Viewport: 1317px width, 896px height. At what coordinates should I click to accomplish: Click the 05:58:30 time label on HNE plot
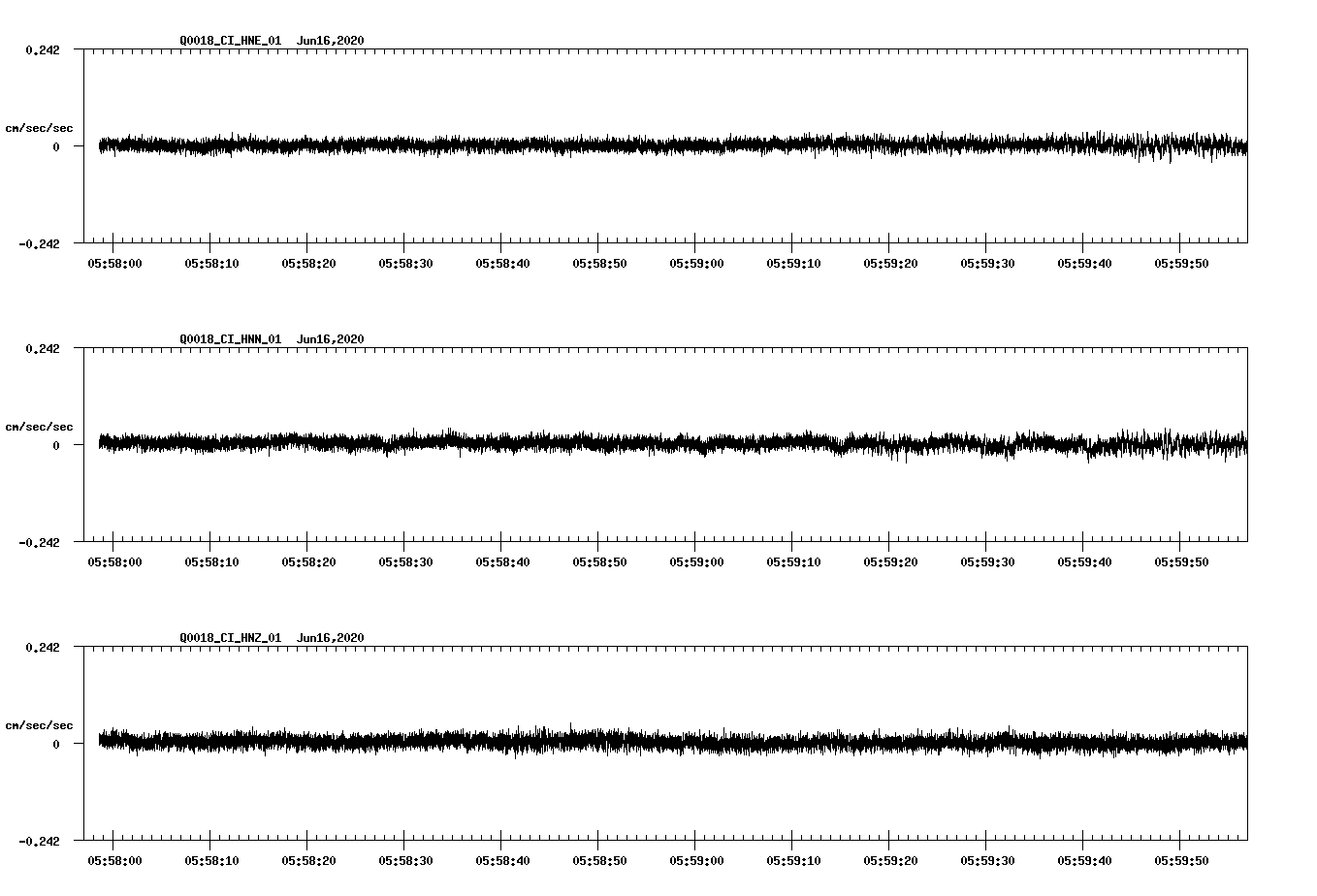click(405, 264)
